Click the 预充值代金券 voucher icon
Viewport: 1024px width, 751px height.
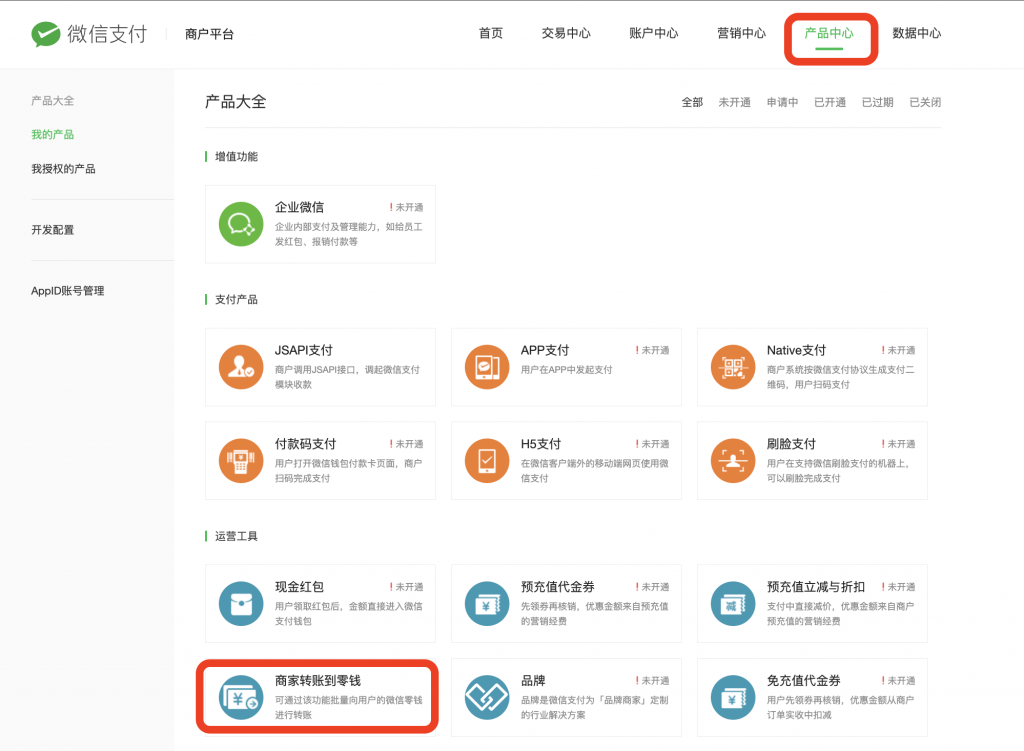point(487,604)
